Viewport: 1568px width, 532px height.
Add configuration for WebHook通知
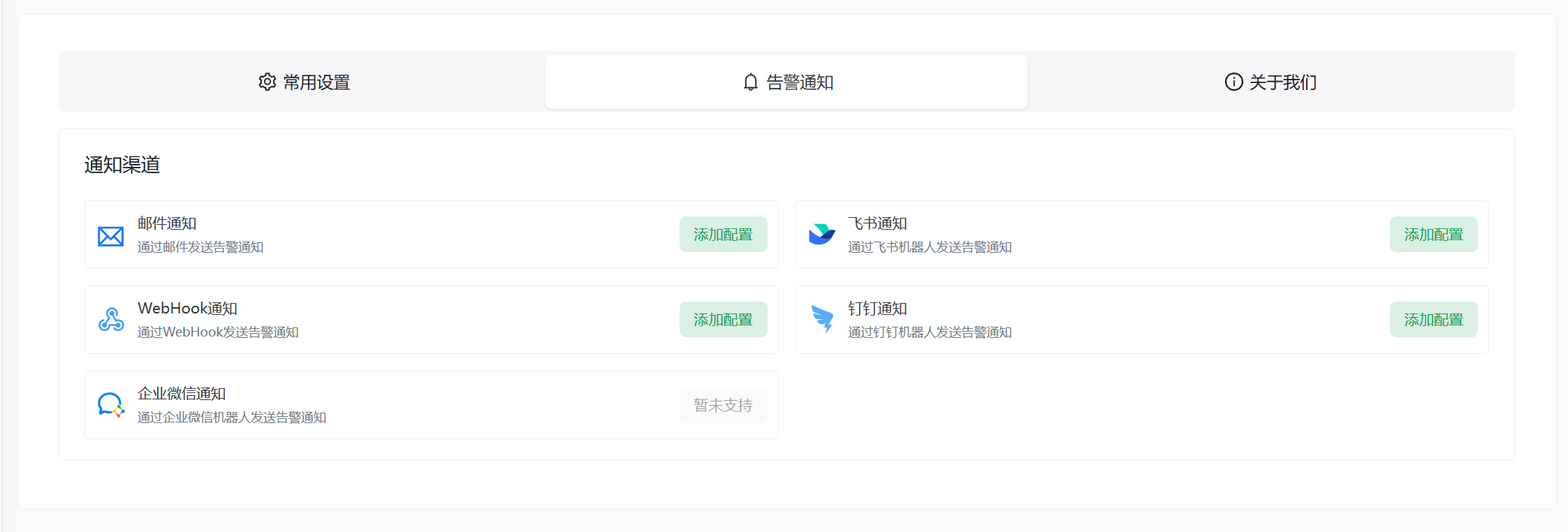click(723, 320)
